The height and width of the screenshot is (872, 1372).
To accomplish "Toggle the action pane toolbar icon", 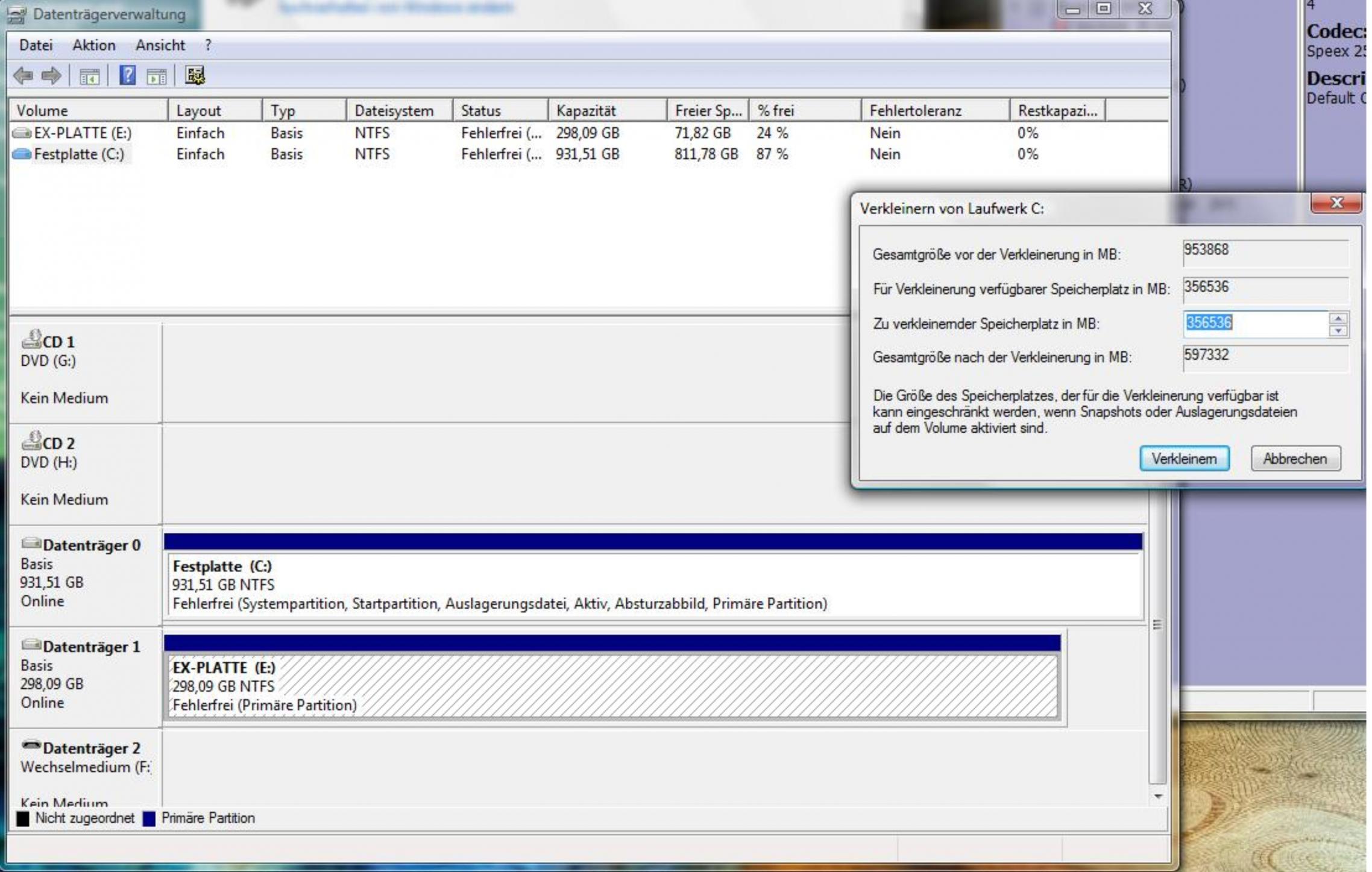I will (156, 77).
